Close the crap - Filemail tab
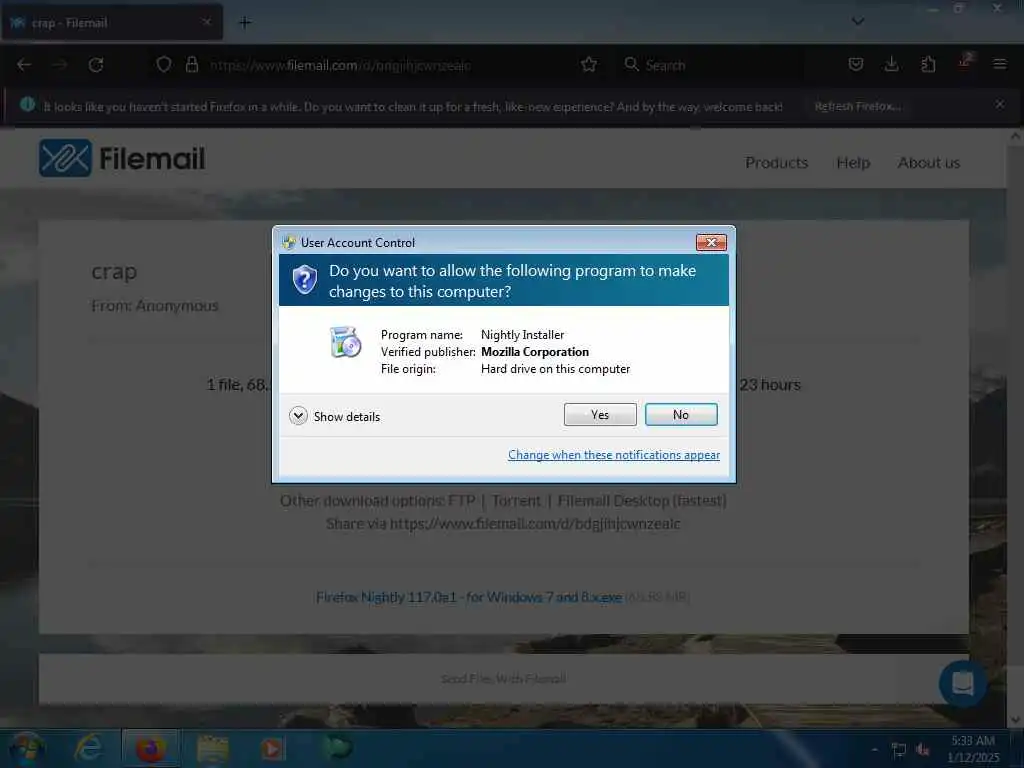 (x=206, y=22)
